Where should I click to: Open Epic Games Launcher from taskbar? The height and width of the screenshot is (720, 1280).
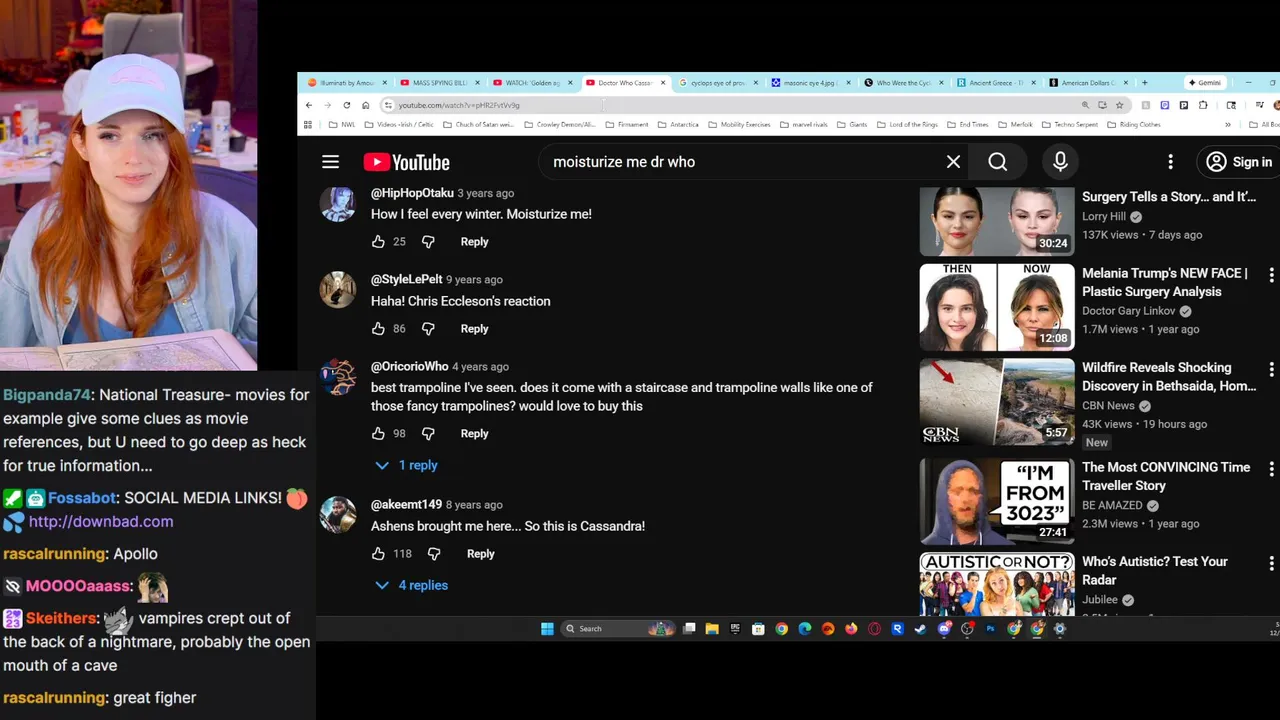coord(735,629)
